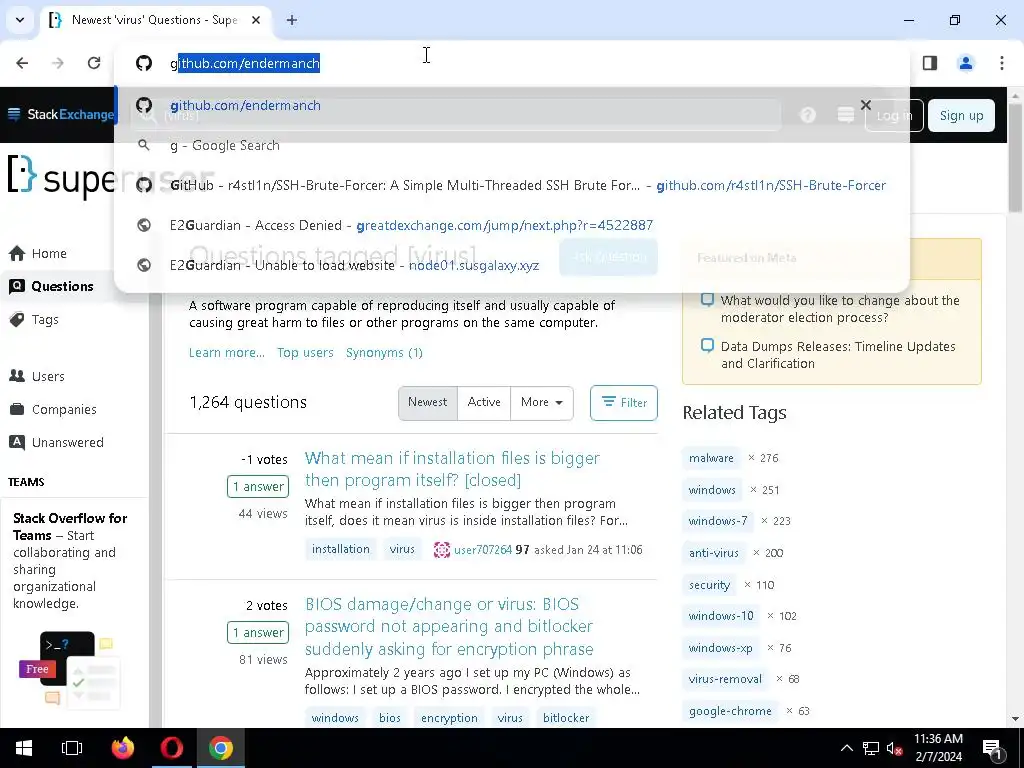
Task: Click Chrome icon on the taskbar
Action: tap(221, 748)
